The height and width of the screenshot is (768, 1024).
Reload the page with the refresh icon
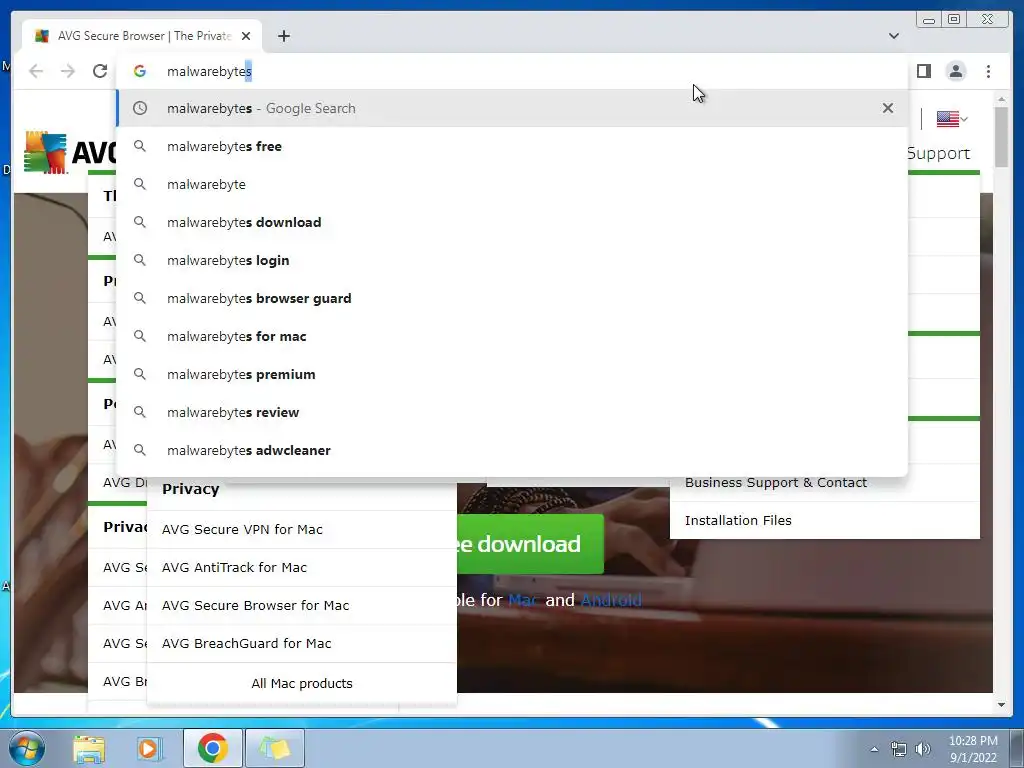(x=100, y=71)
